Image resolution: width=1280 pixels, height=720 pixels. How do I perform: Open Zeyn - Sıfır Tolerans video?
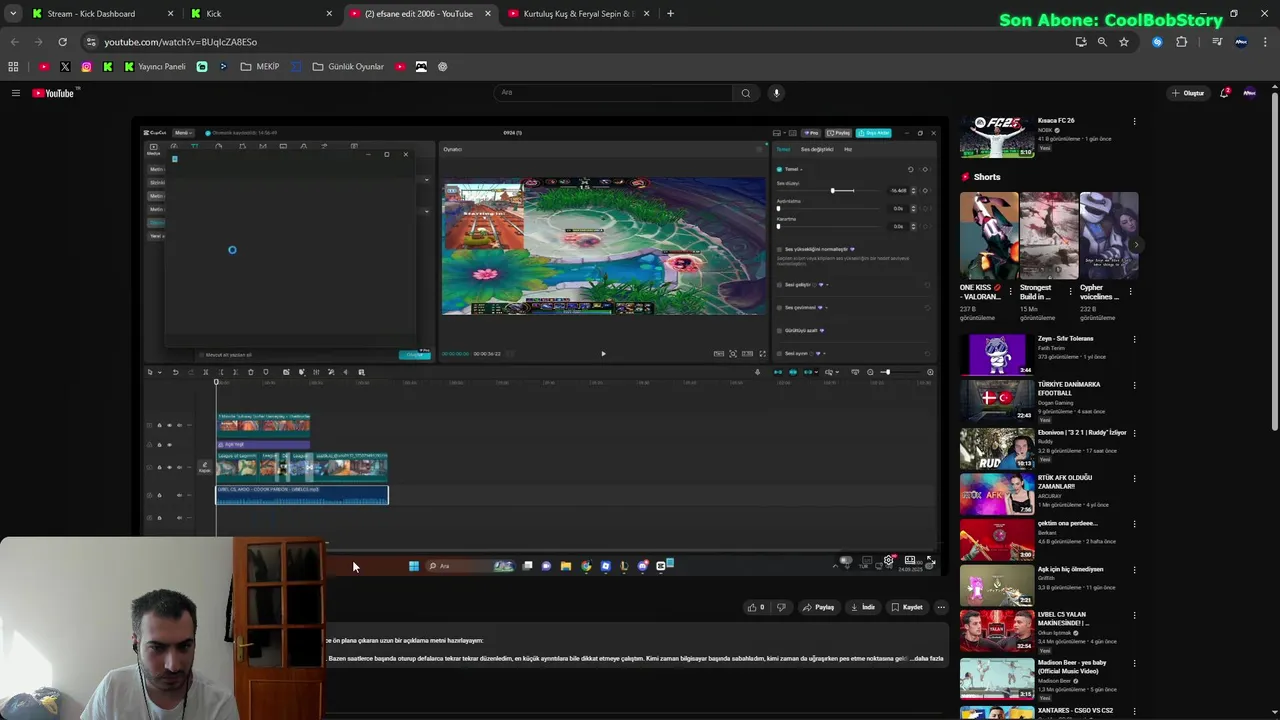pos(997,355)
